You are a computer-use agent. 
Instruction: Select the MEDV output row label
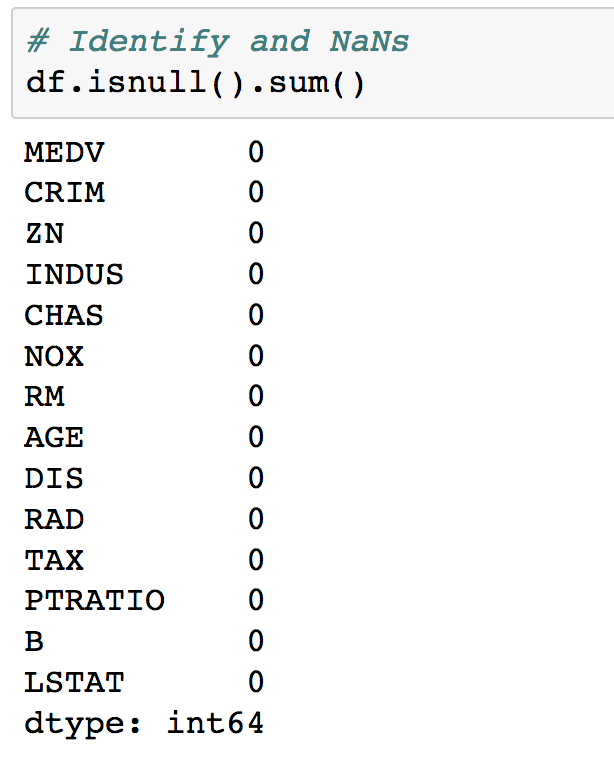(64, 152)
